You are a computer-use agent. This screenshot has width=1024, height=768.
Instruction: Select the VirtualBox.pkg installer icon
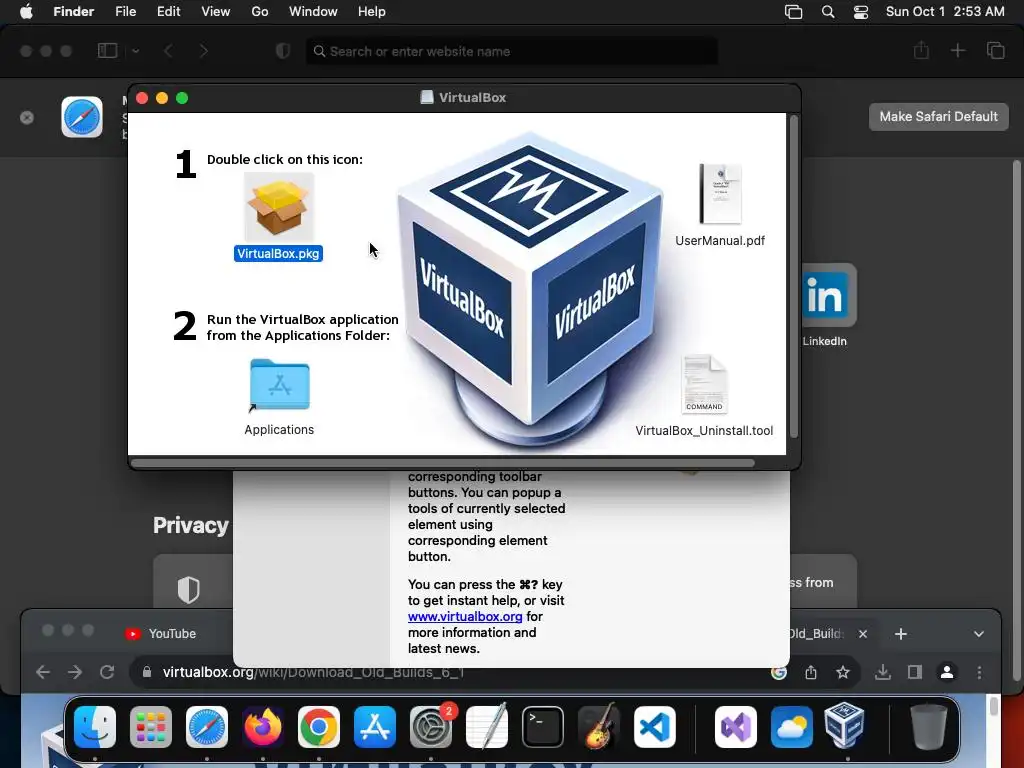pyautogui.click(x=279, y=207)
